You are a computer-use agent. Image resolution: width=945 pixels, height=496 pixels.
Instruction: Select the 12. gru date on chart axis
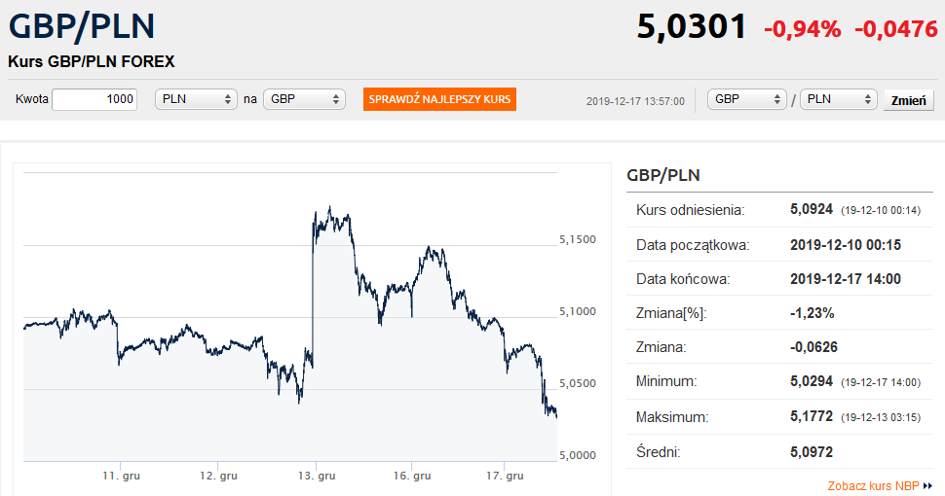pyautogui.click(x=219, y=475)
